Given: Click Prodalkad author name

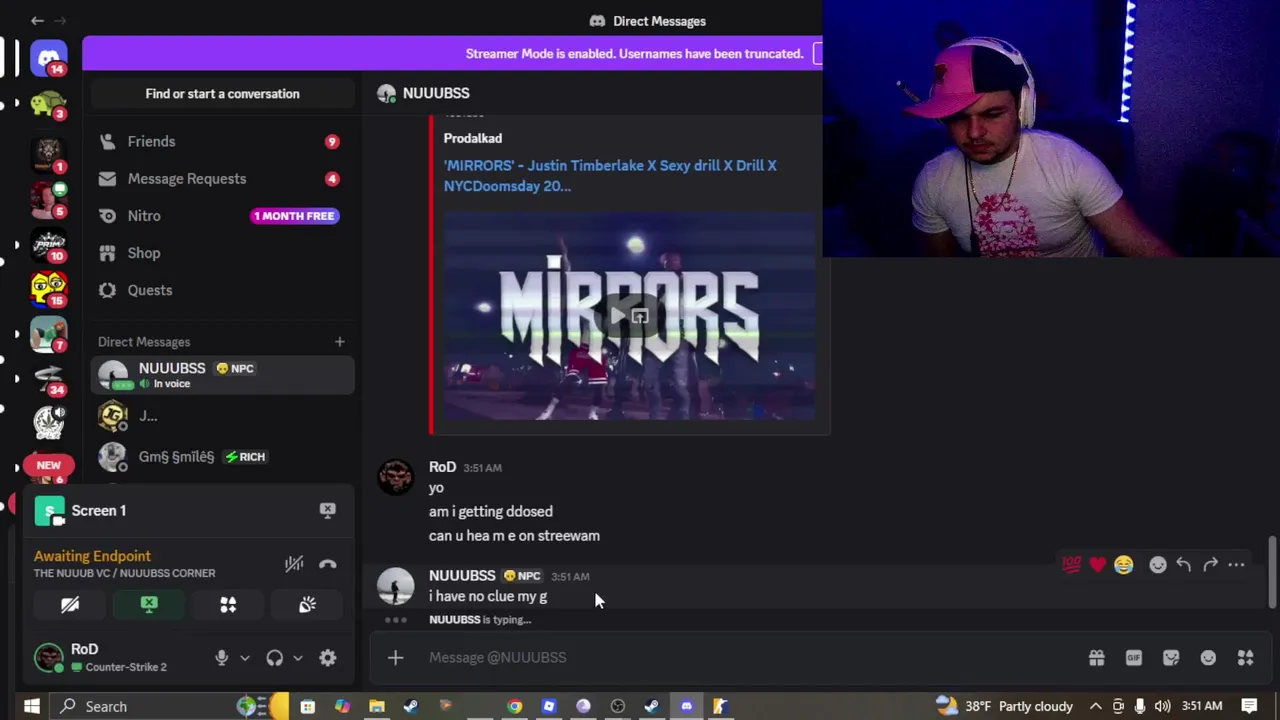Looking at the screenshot, I should tap(473, 138).
